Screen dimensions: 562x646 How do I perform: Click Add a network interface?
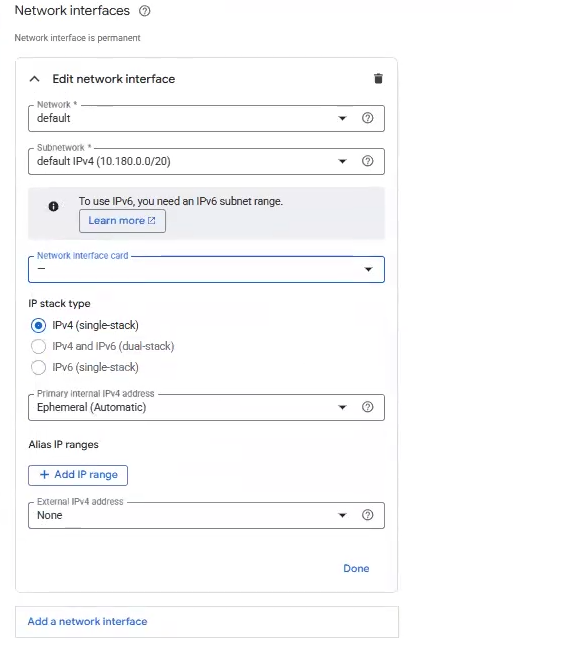point(87,621)
